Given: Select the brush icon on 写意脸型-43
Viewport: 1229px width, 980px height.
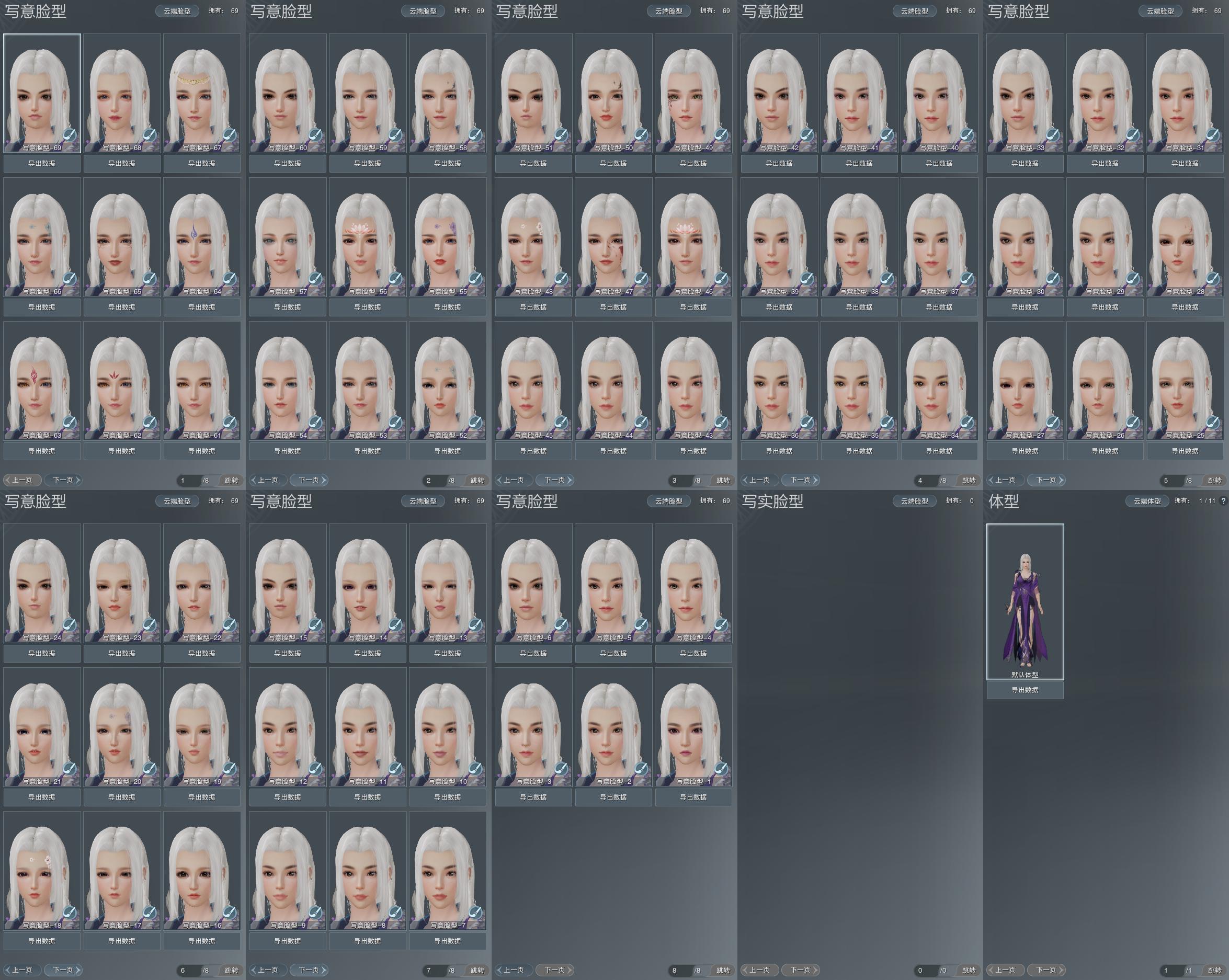Looking at the screenshot, I should 721,423.
